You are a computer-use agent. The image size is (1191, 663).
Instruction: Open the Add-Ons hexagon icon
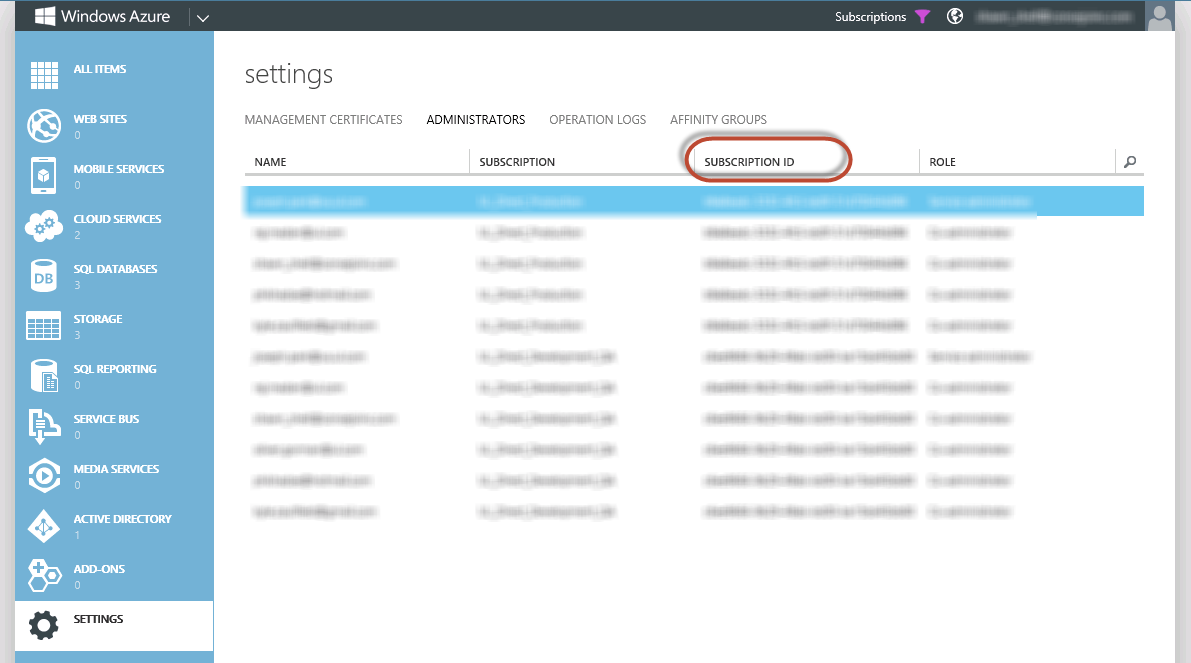(44, 576)
